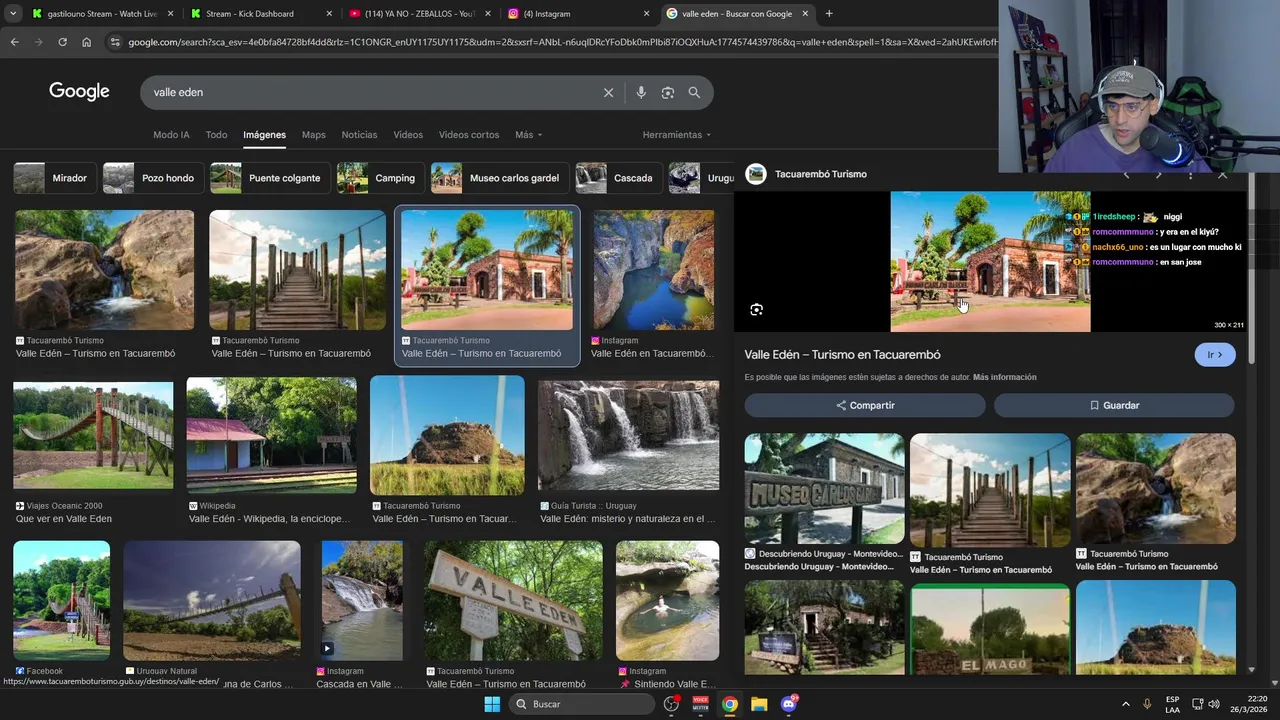Click the Google logo
Screen dimensions: 1280x720
[x=79, y=91]
